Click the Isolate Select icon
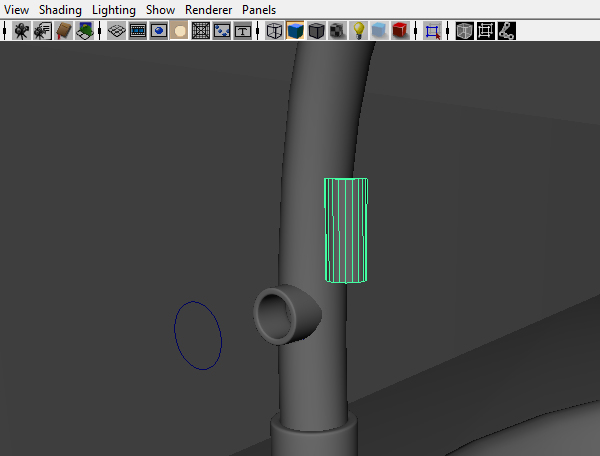The height and width of the screenshot is (456, 600). [x=432, y=31]
